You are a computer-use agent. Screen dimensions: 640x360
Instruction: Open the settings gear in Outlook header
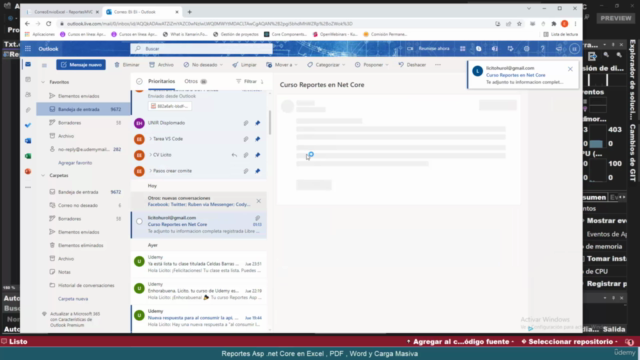click(x=527, y=49)
